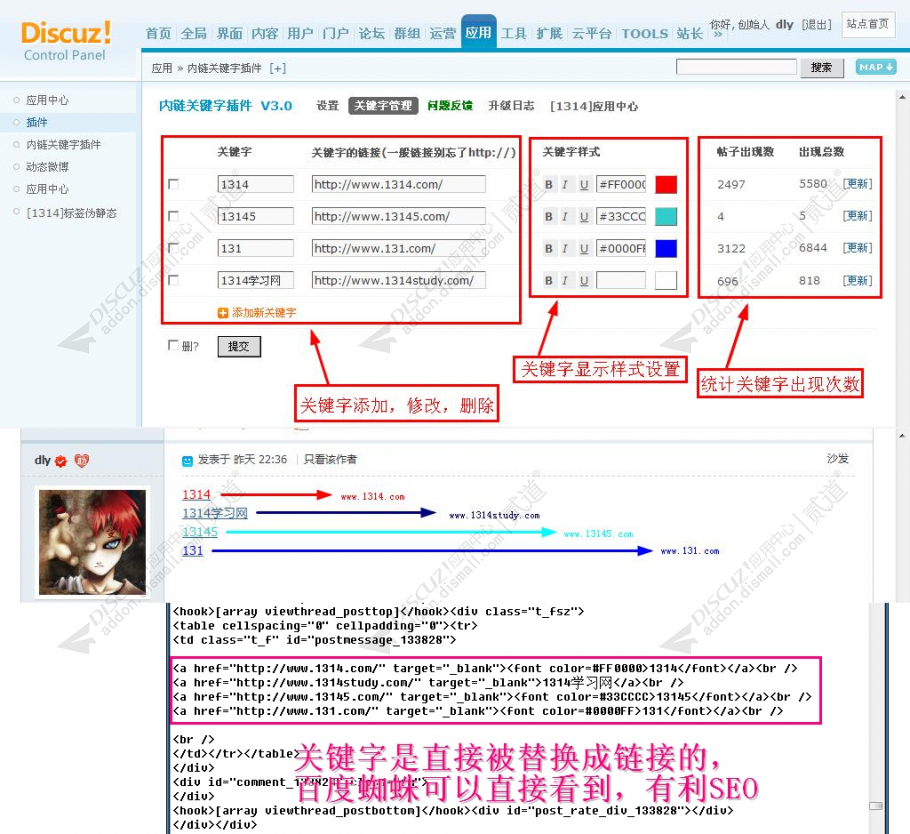Viewport: 910px width, 834px height.
Task: Click the red #FF0000 color swatch
Action: pos(664,184)
